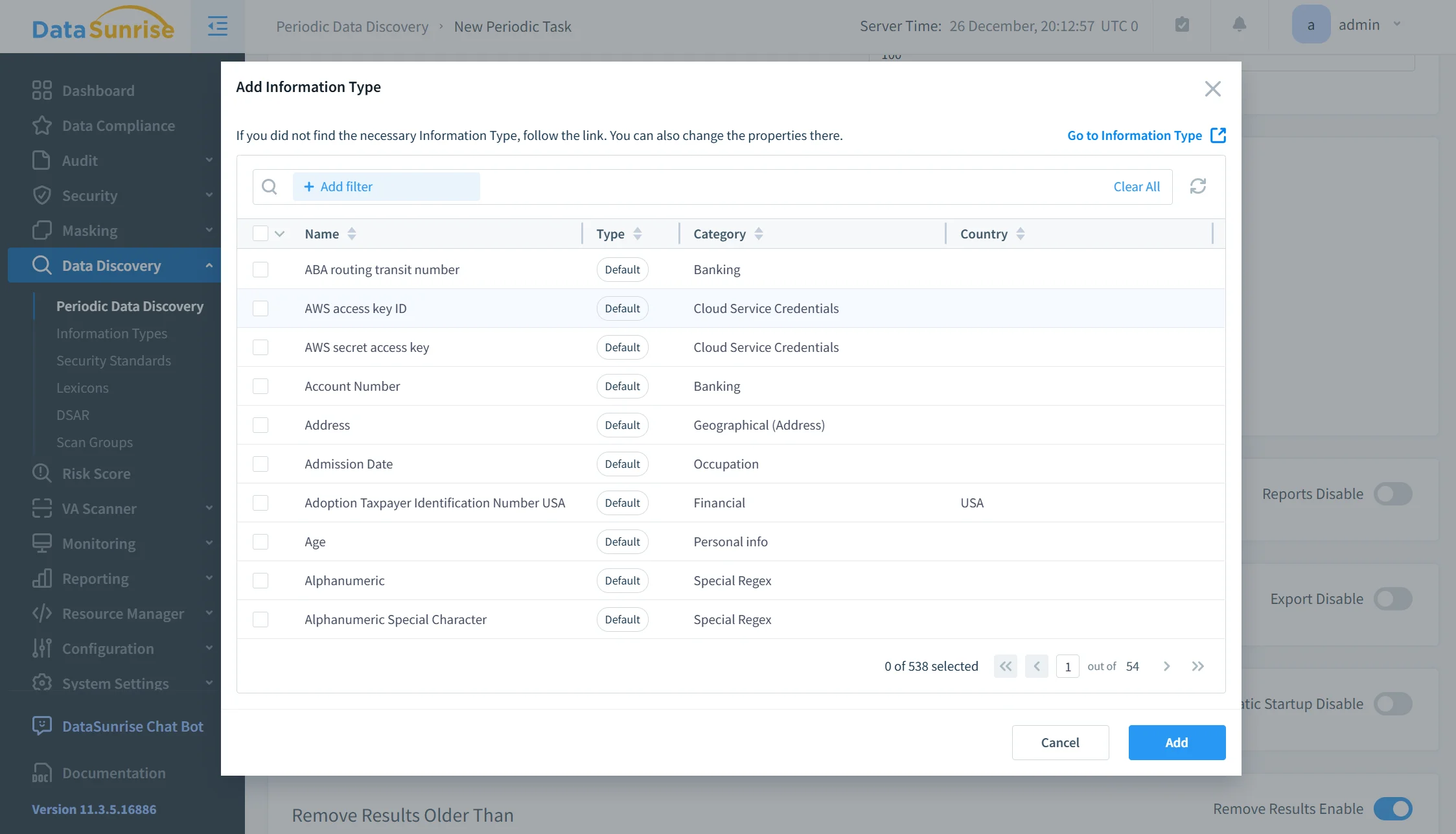
Task: Open the Information Types menu entry
Action: tap(111, 333)
